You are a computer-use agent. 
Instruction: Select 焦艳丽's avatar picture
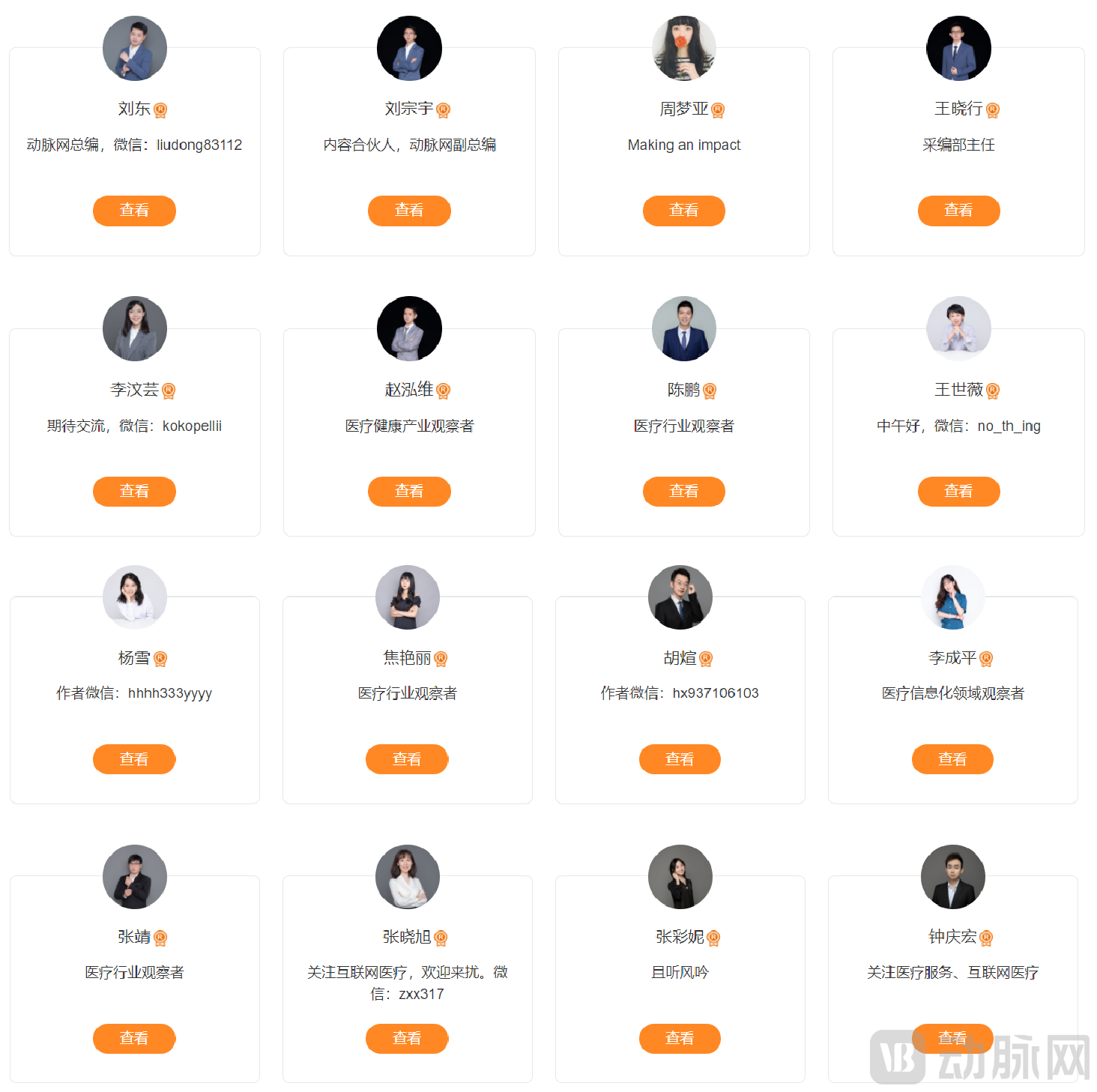pyautogui.click(x=407, y=597)
